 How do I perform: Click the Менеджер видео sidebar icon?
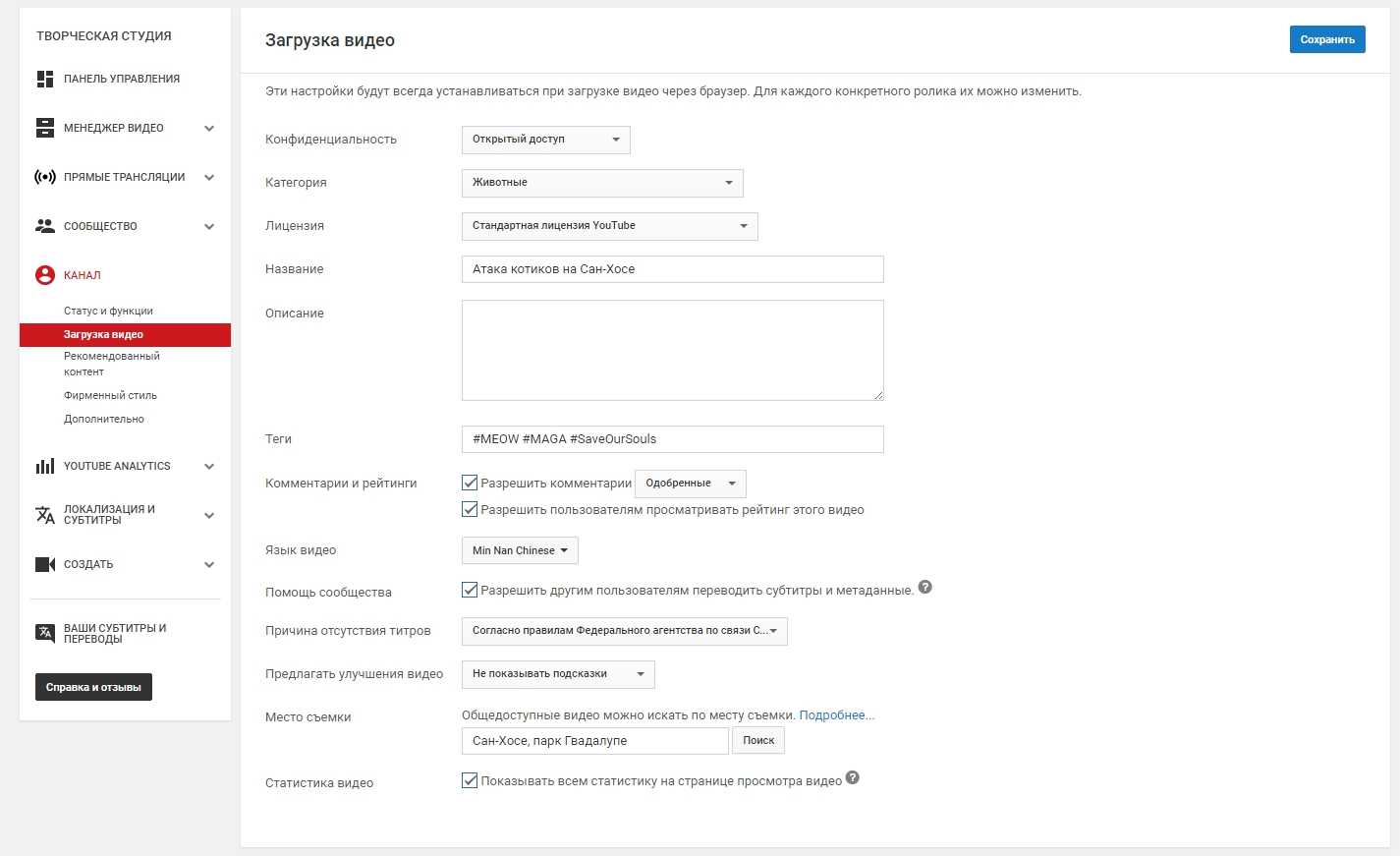(44, 128)
